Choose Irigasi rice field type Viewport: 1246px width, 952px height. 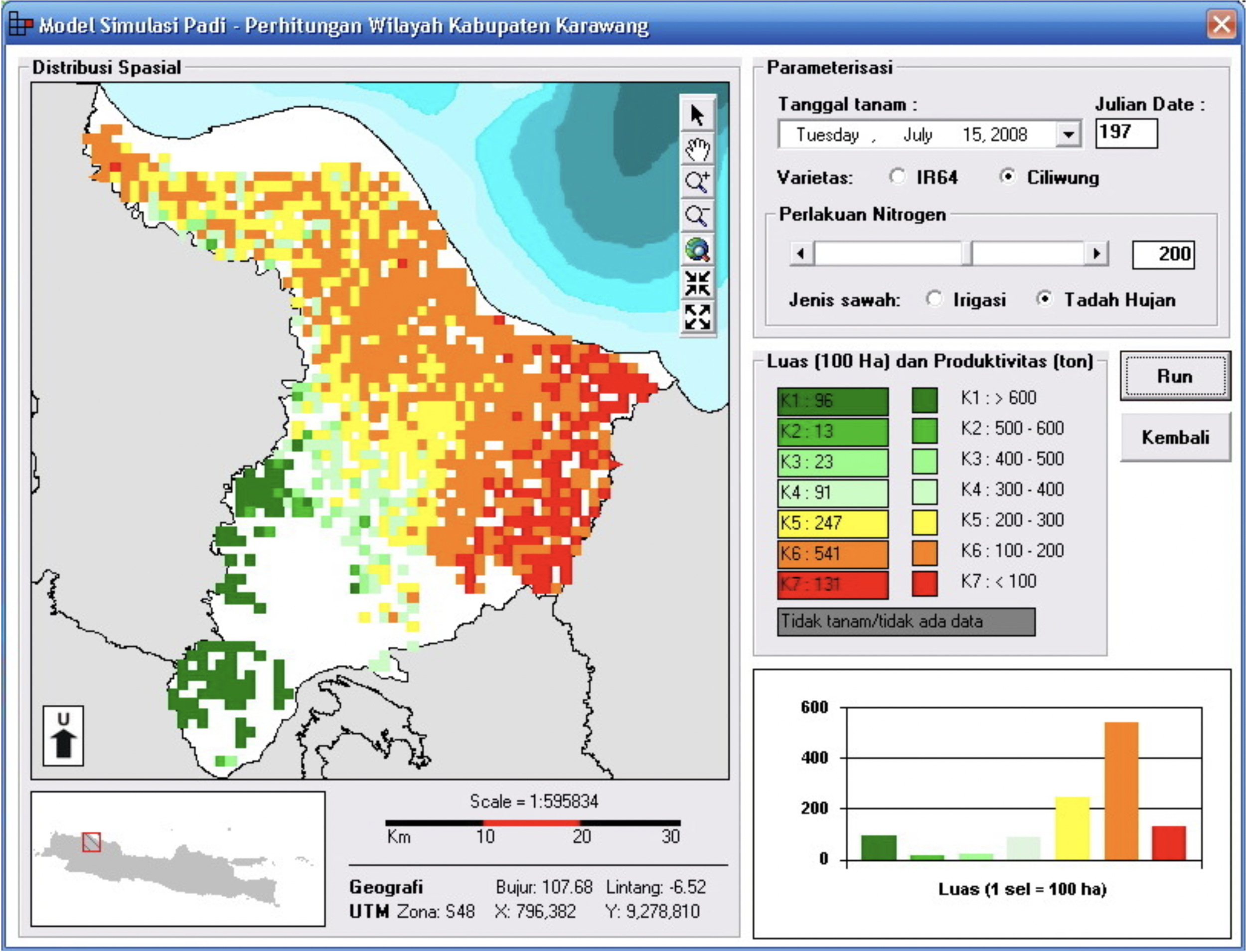point(934,299)
